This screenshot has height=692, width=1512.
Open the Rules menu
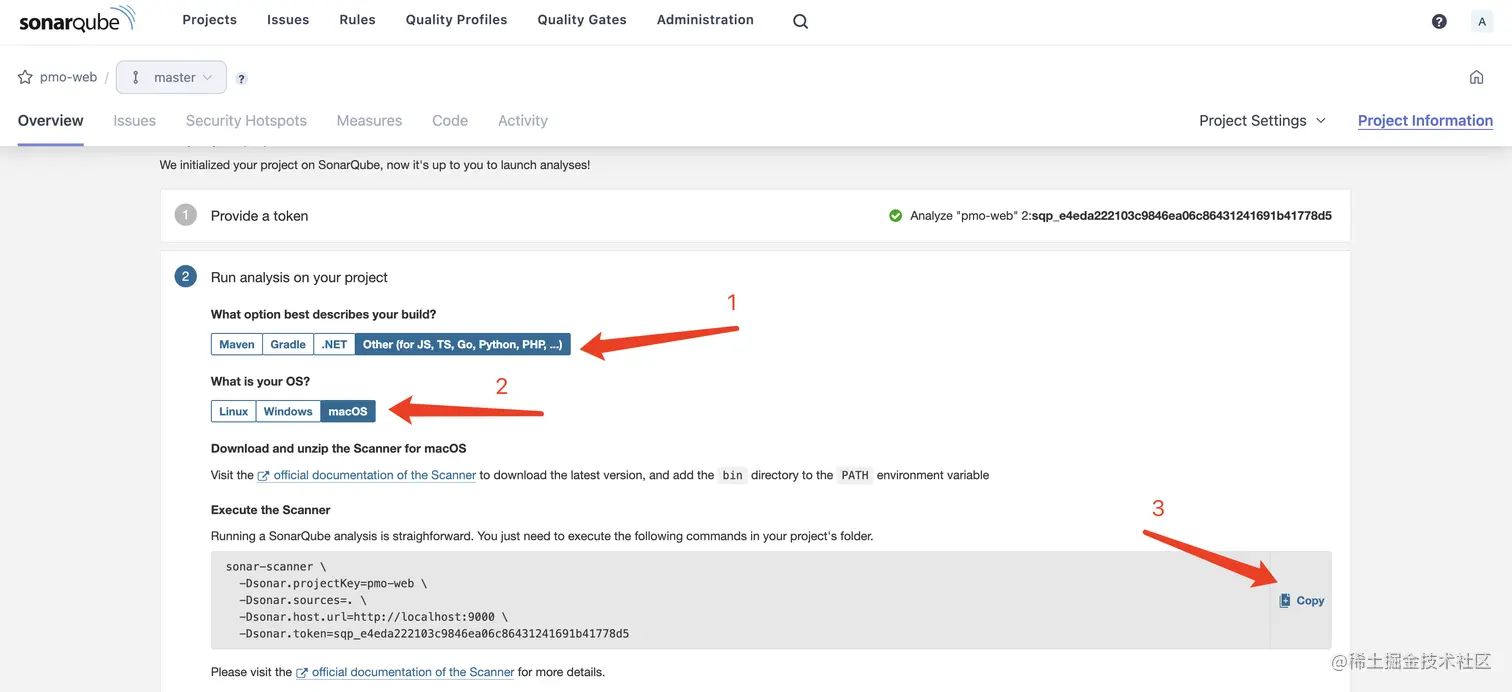pyautogui.click(x=357, y=20)
